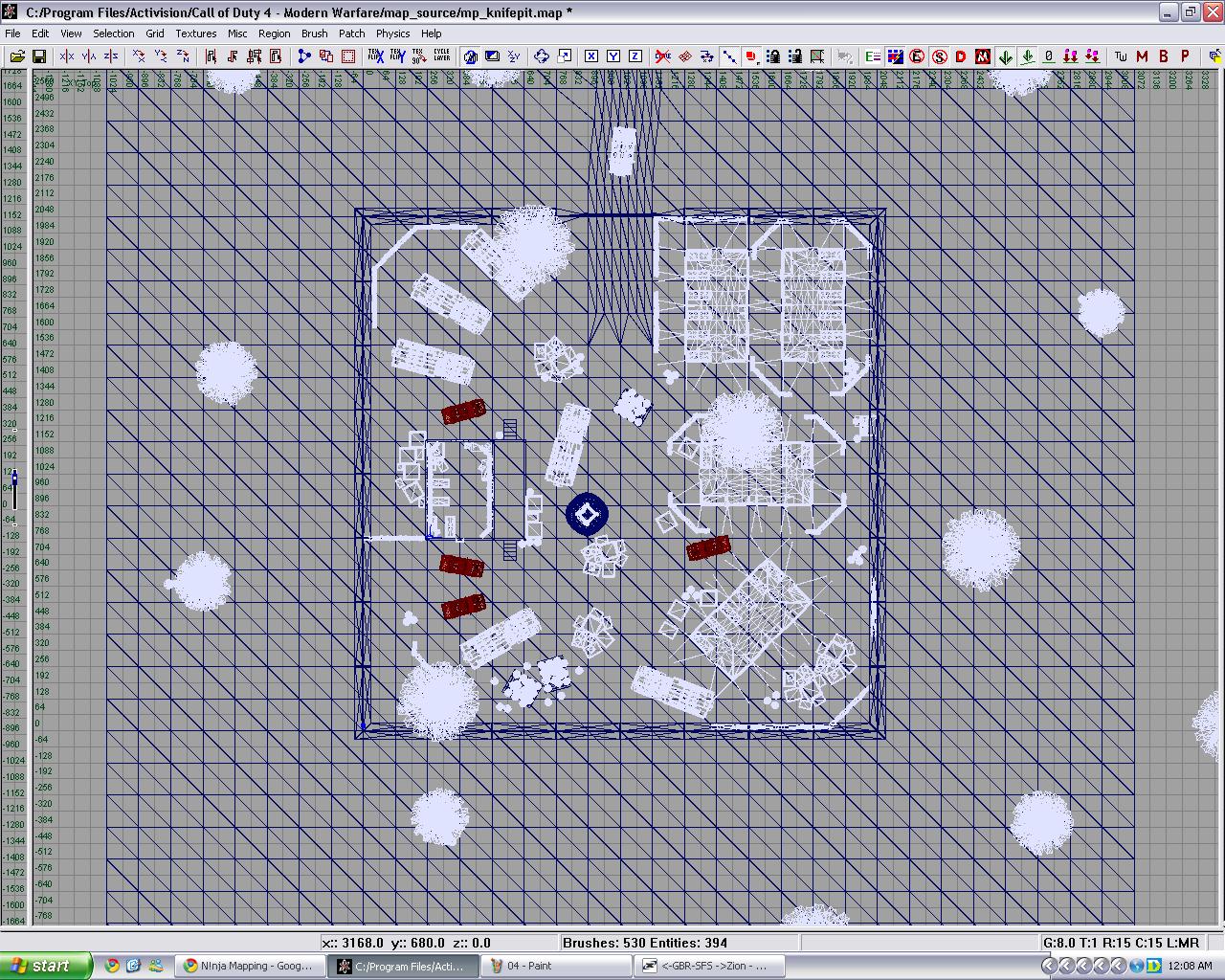The width and height of the screenshot is (1225, 980).
Task: Click the Y-axis rotate icon
Action: tap(161, 56)
